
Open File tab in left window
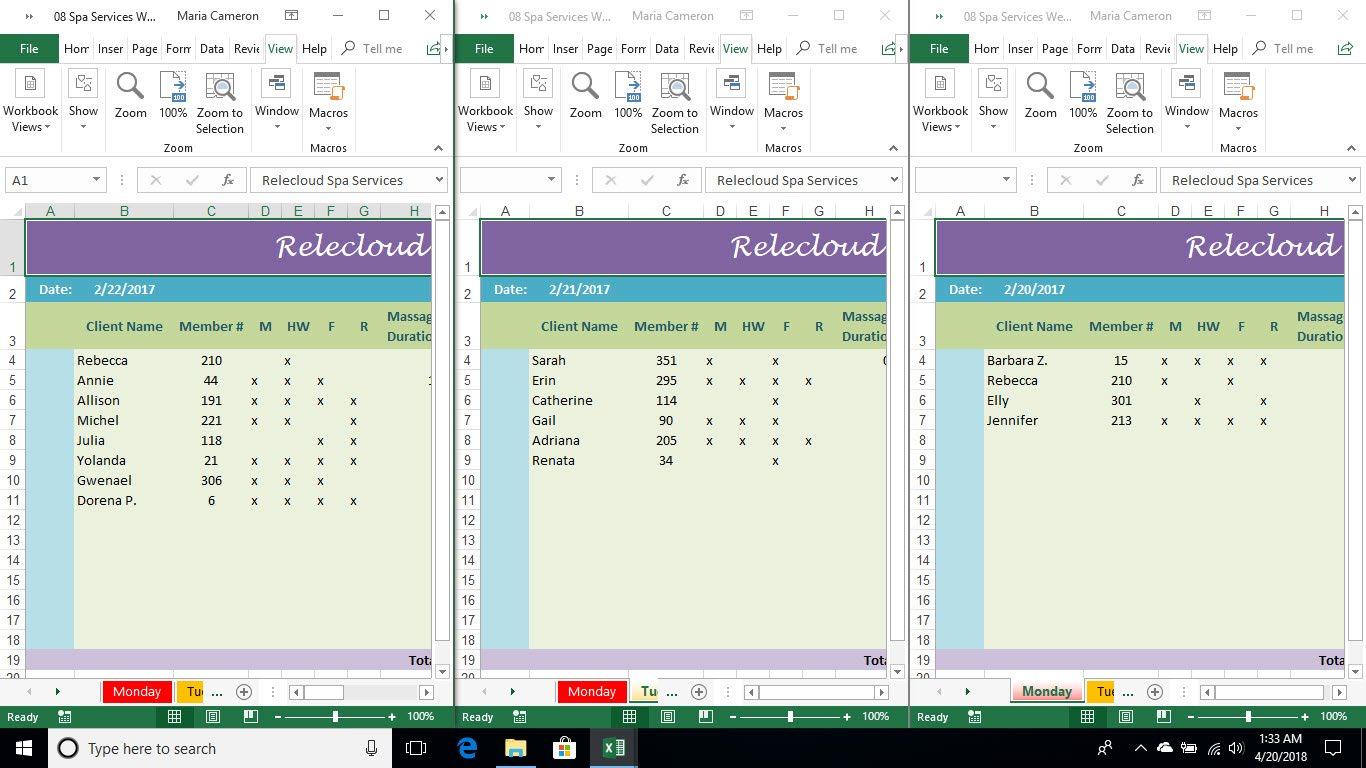click(29, 48)
